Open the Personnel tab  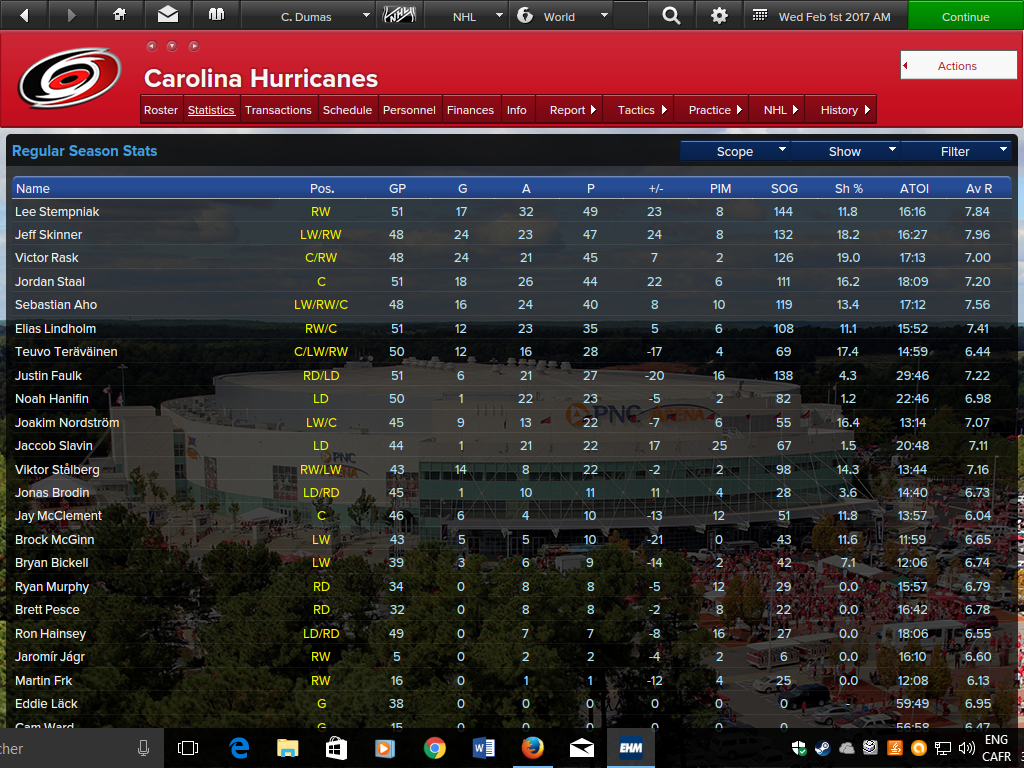409,110
